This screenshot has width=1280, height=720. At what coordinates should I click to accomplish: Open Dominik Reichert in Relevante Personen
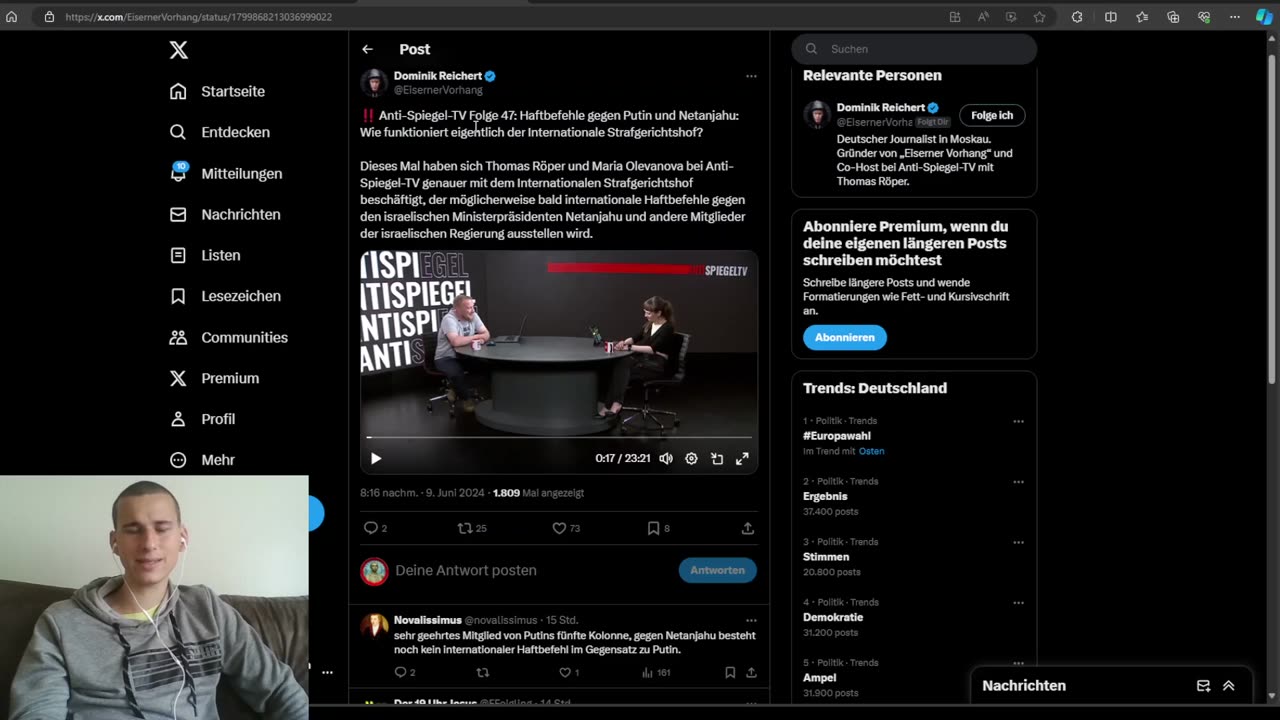pyautogui.click(x=881, y=108)
